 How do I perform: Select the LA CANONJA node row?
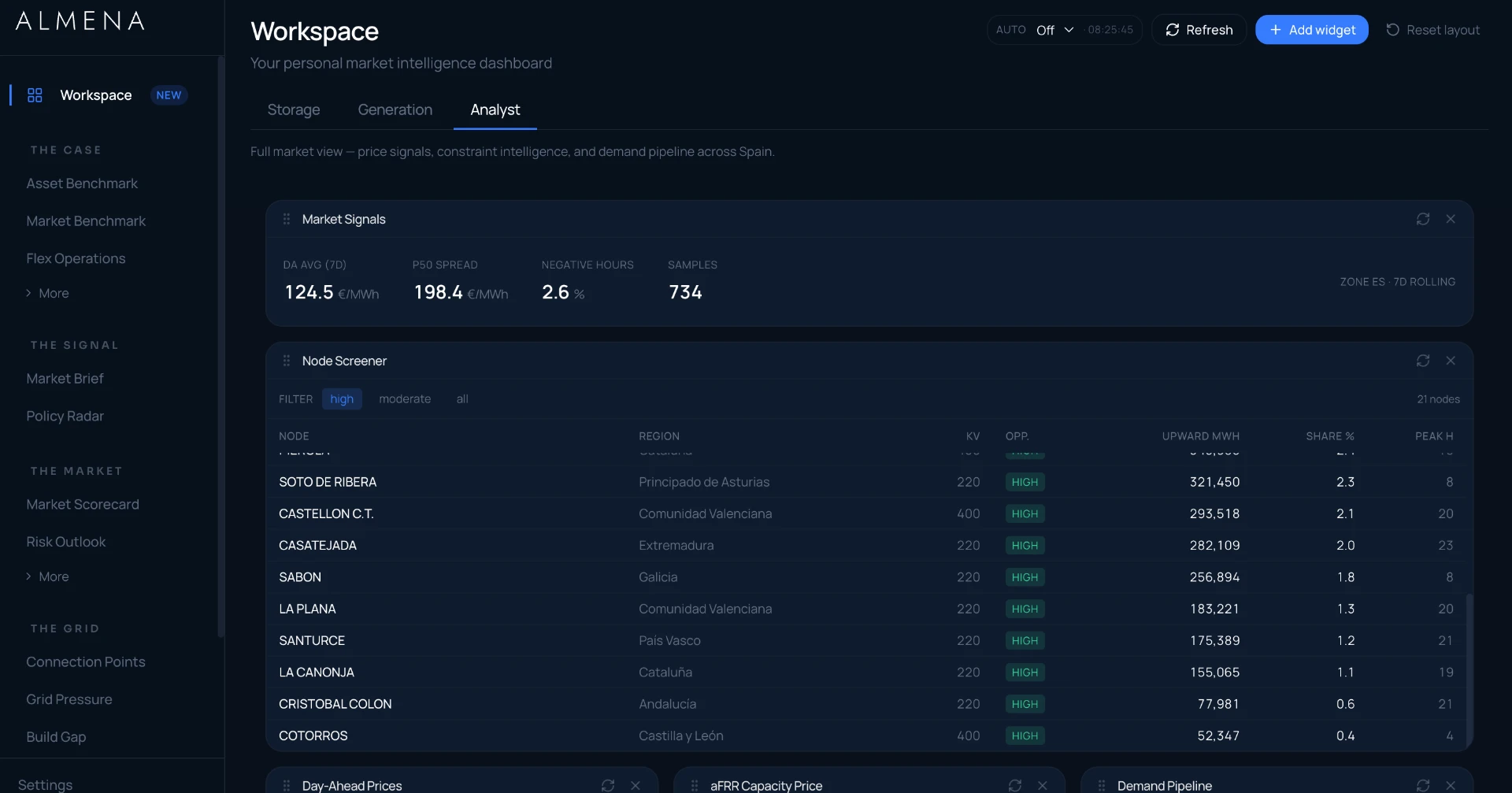(x=866, y=673)
